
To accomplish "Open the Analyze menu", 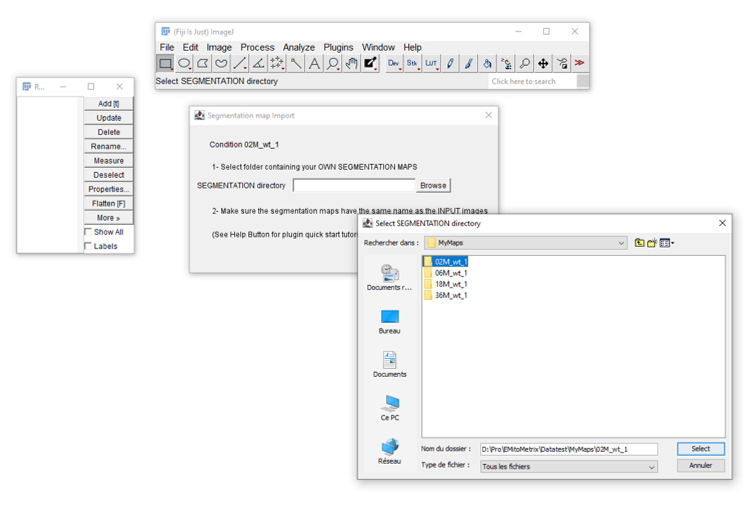I will [x=298, y=47].
